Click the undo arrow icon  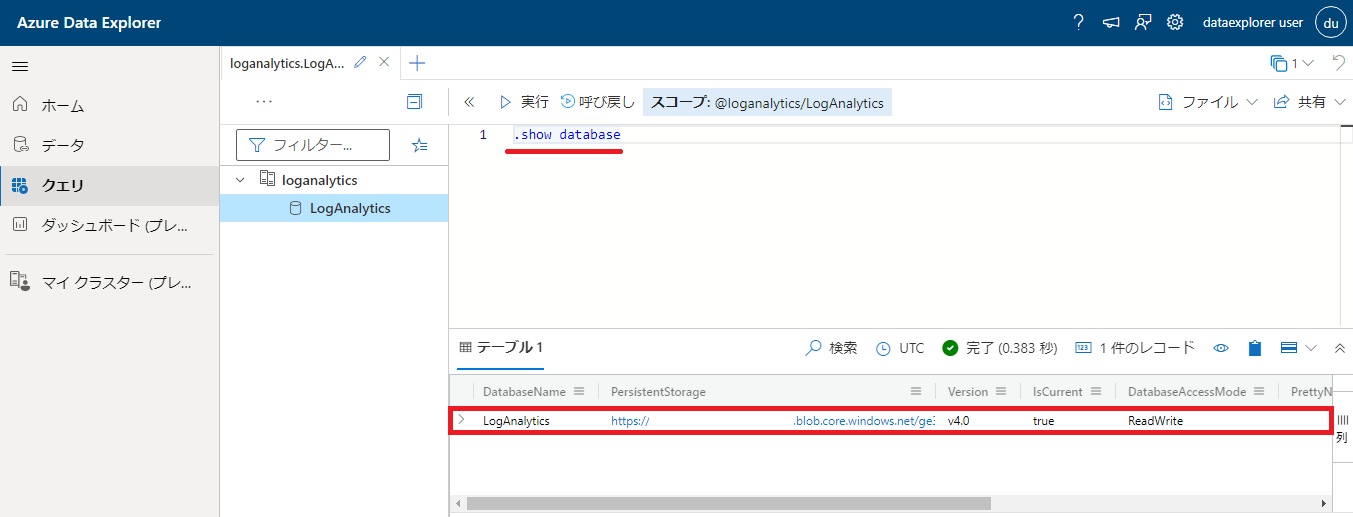[x=1339, y=63]
